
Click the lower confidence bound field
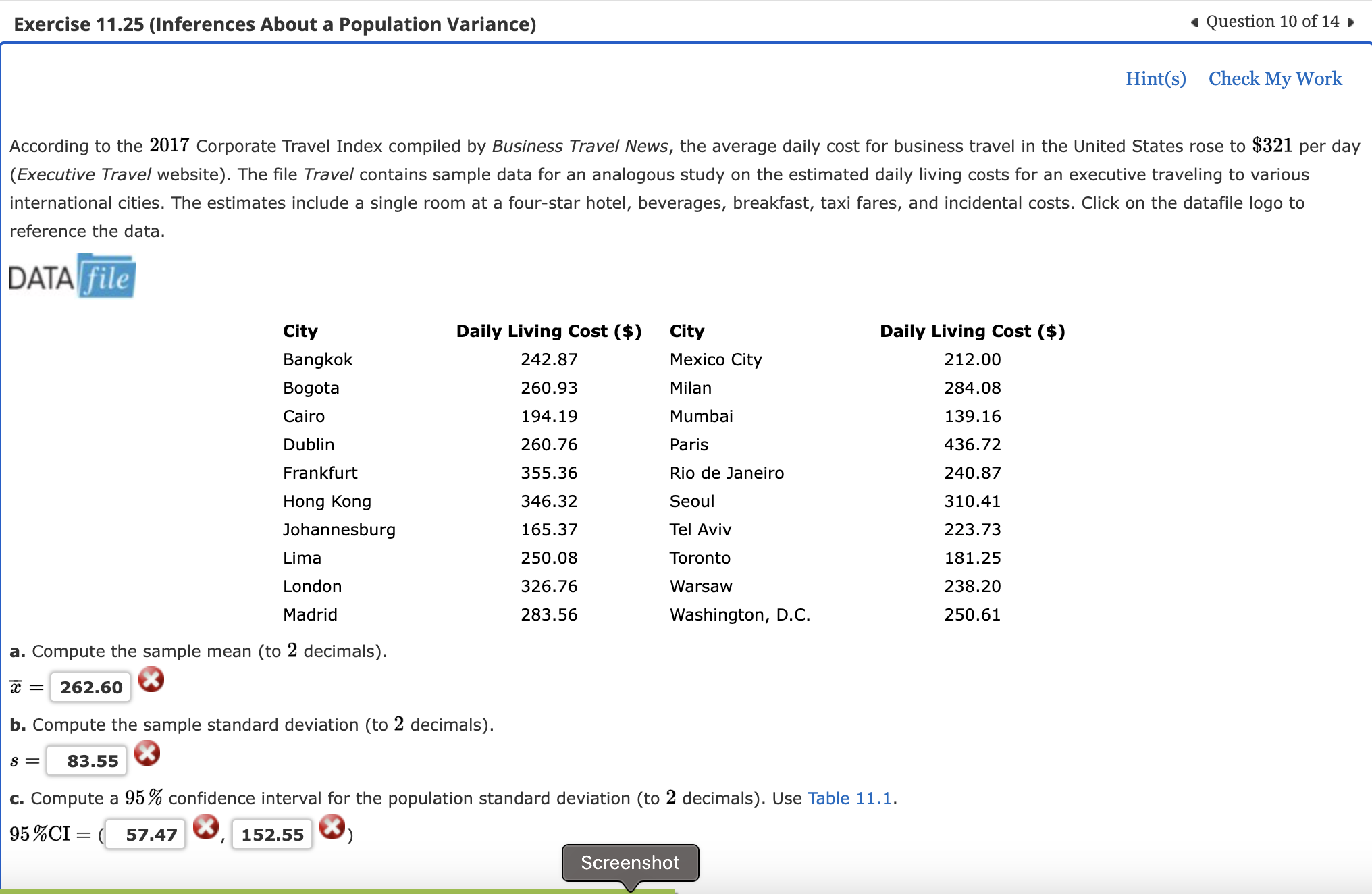pos(146,835)
